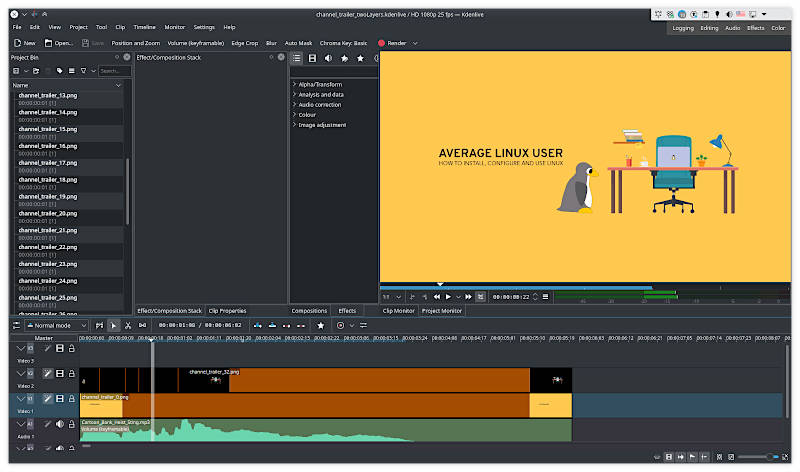Click the Render button
Viewport: 800px width, 472px height.
392,43
